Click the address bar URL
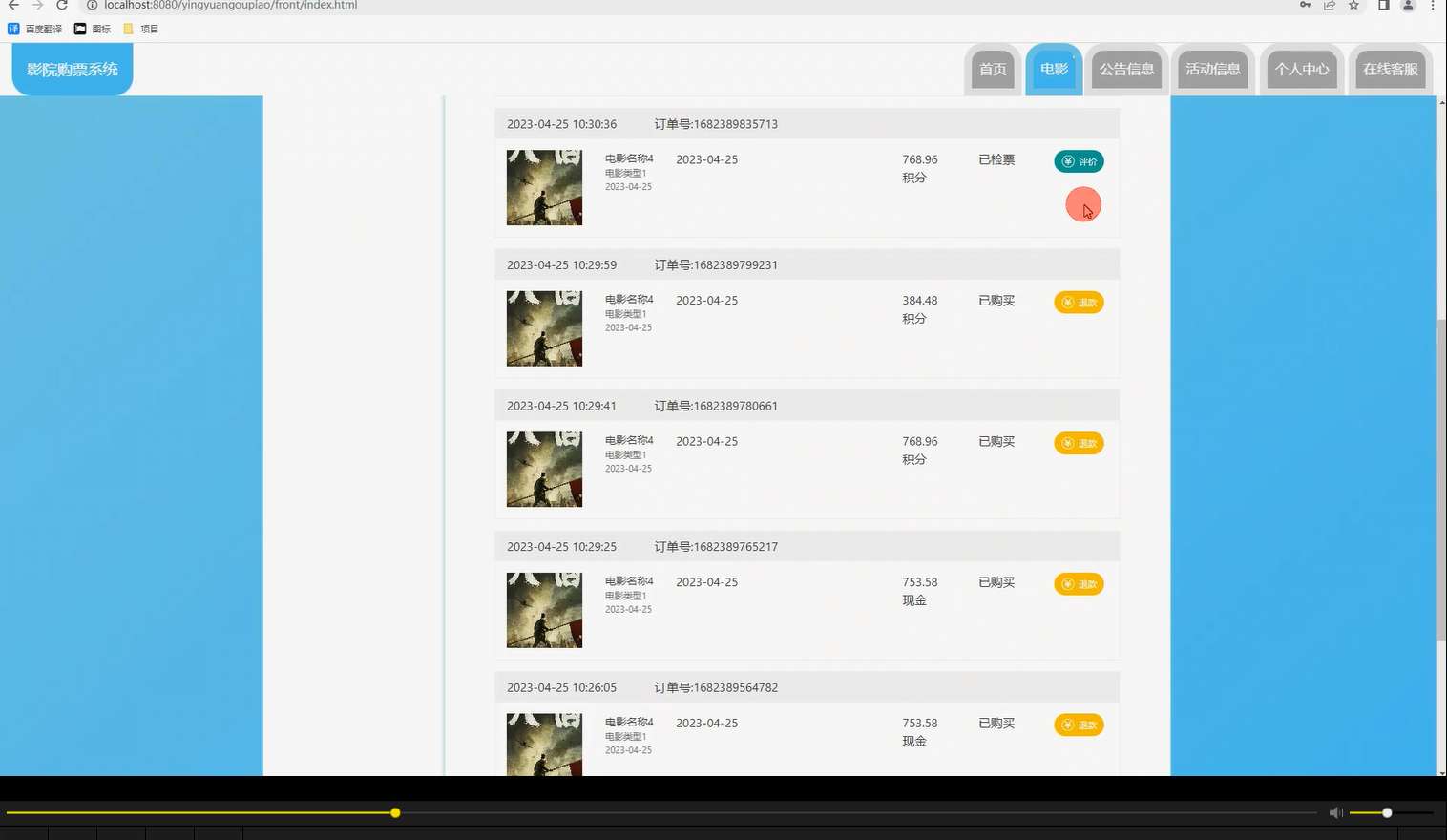The width and height of the screenshot is (1447, 840). point(230,5)
